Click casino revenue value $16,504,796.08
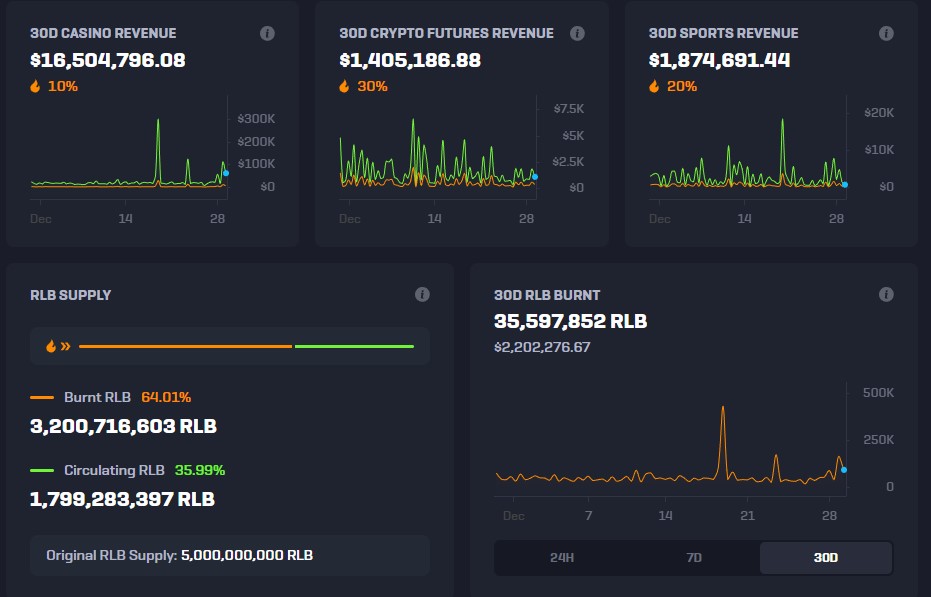The image size is (931, 597). 107,60
